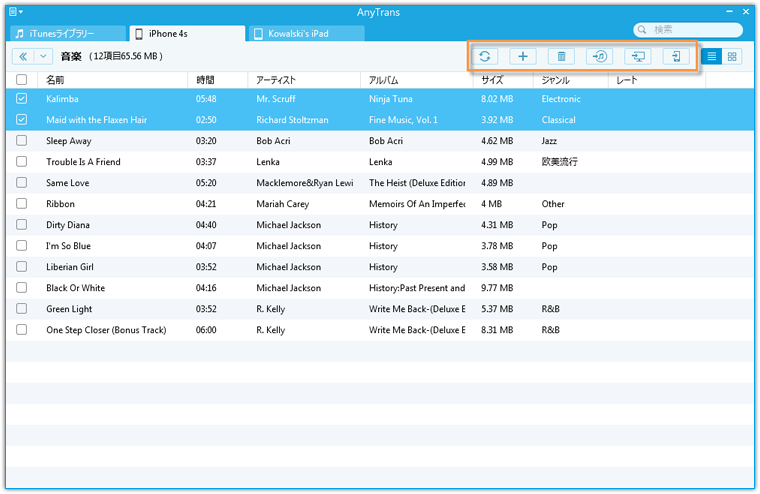Click album The Heist (Deluxe Edition
Viewport: 760px width, 494px height.
417,183
